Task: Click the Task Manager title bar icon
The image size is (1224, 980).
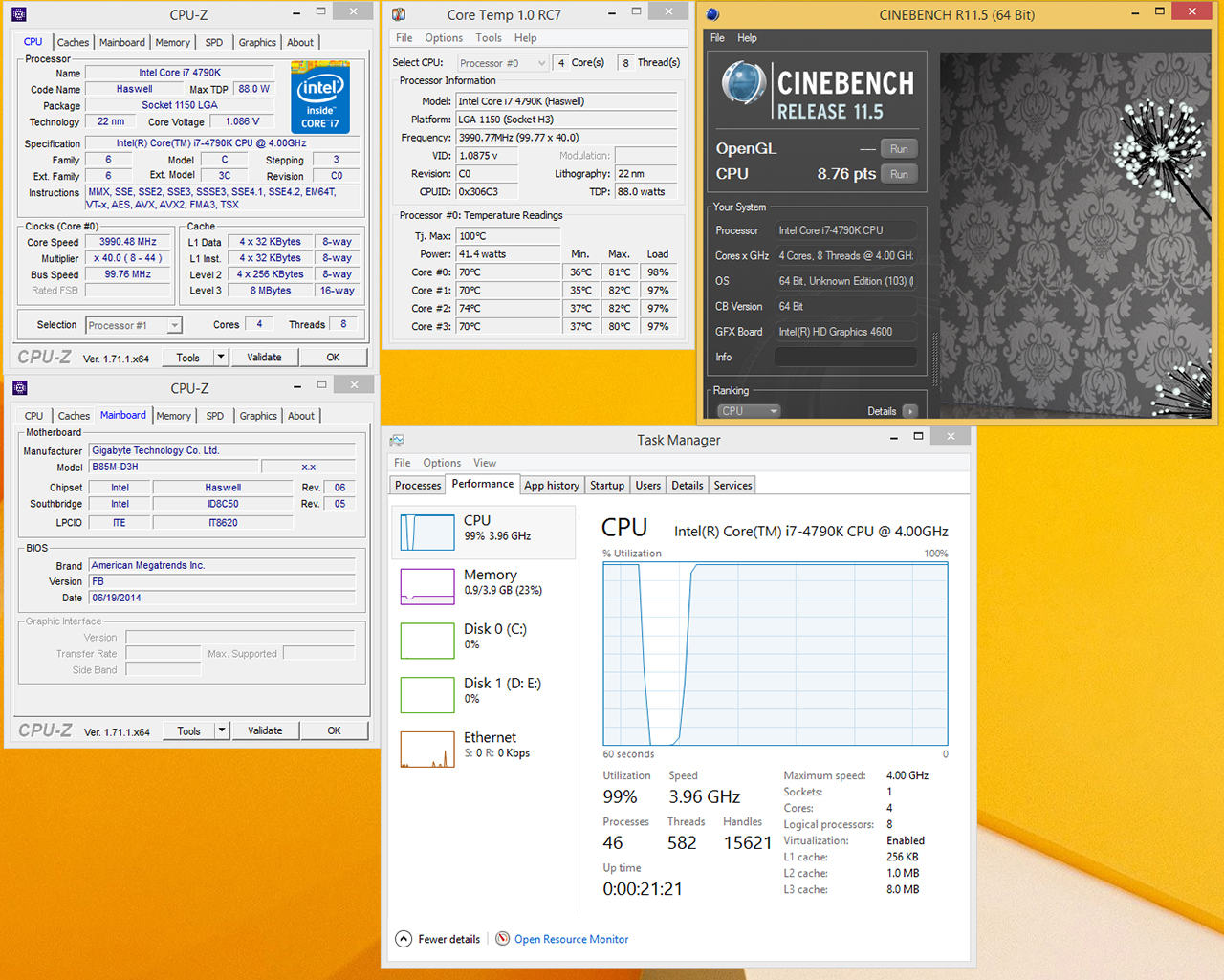Action: click(397, 440)
